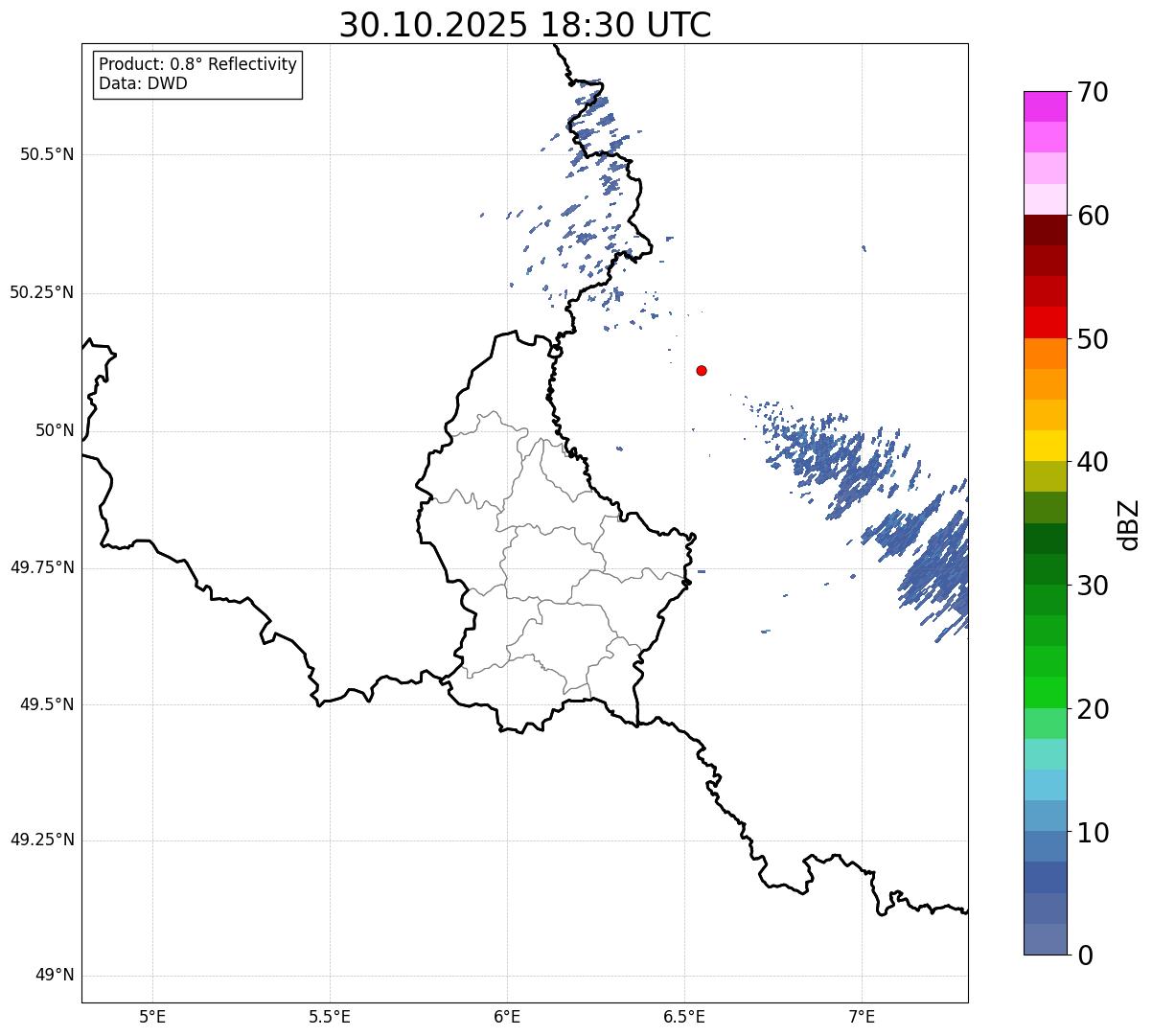Click the colorbar 60 tick label

(1093, 216)
